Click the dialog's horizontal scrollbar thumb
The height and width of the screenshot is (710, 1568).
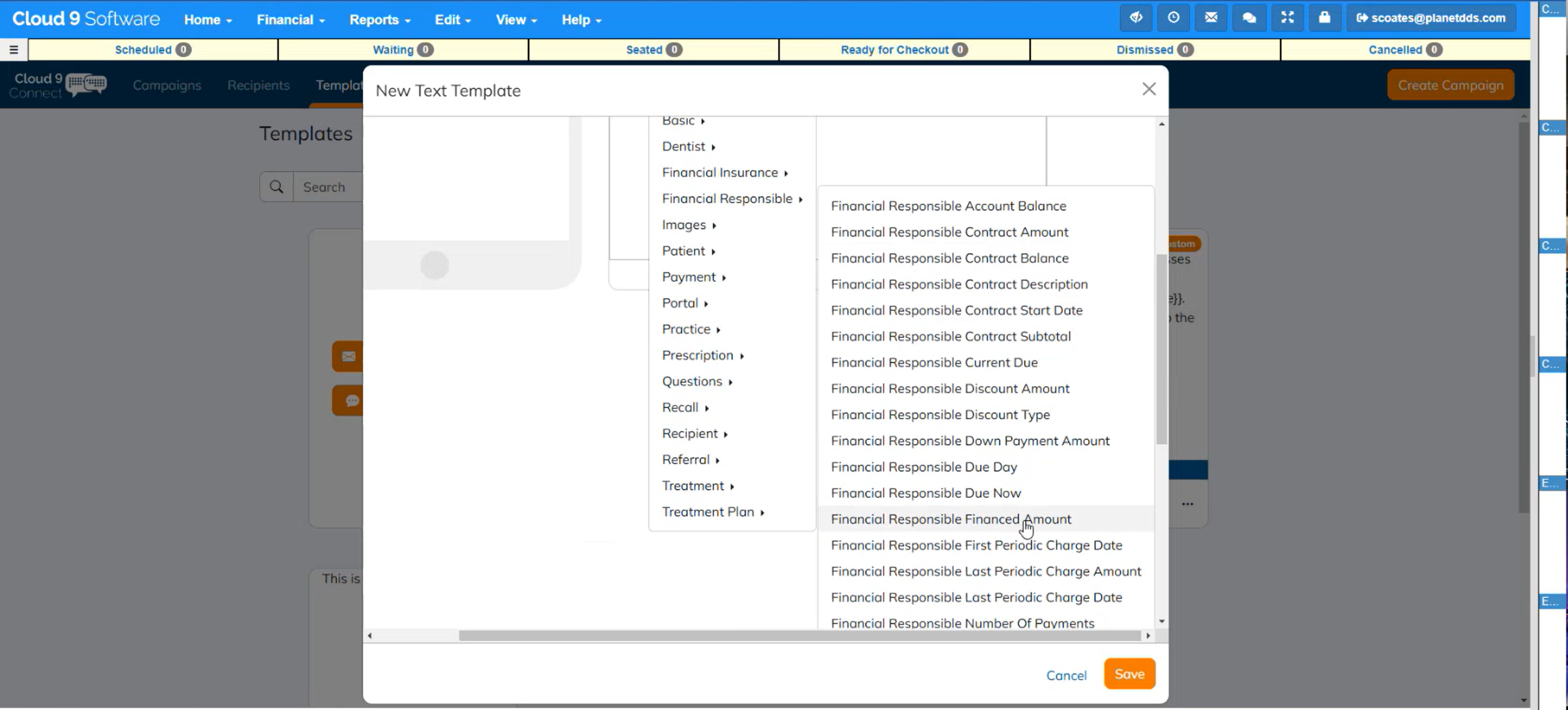pyautogui.click(x=799, y=636)
